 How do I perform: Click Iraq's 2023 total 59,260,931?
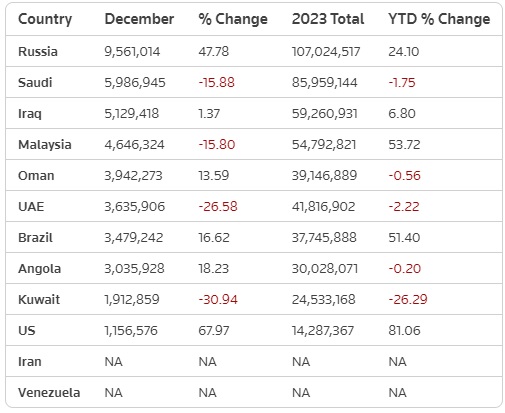pyautogui.click(x=325, y=114)
